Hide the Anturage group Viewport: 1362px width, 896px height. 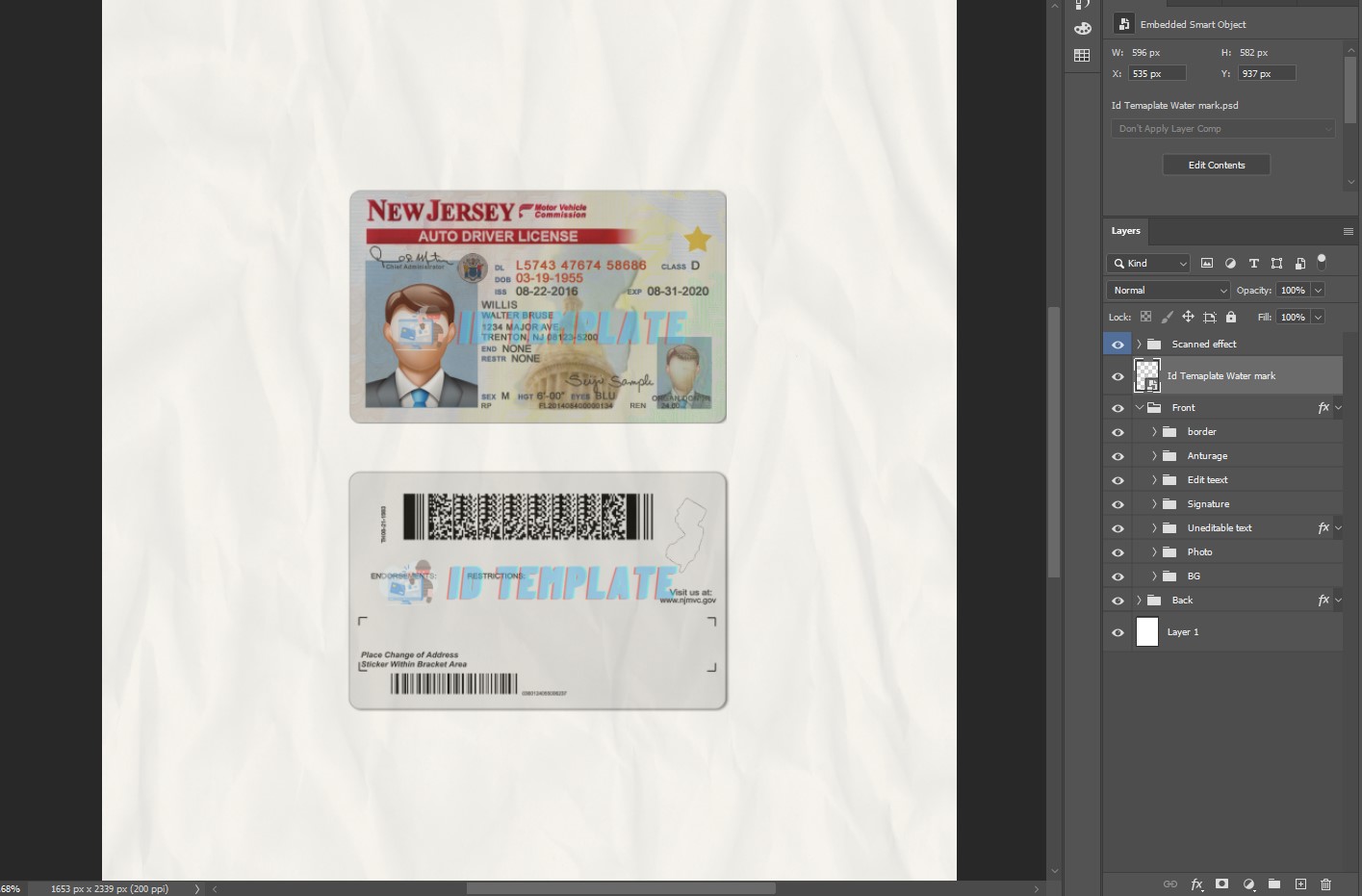tap(1118, 456)
